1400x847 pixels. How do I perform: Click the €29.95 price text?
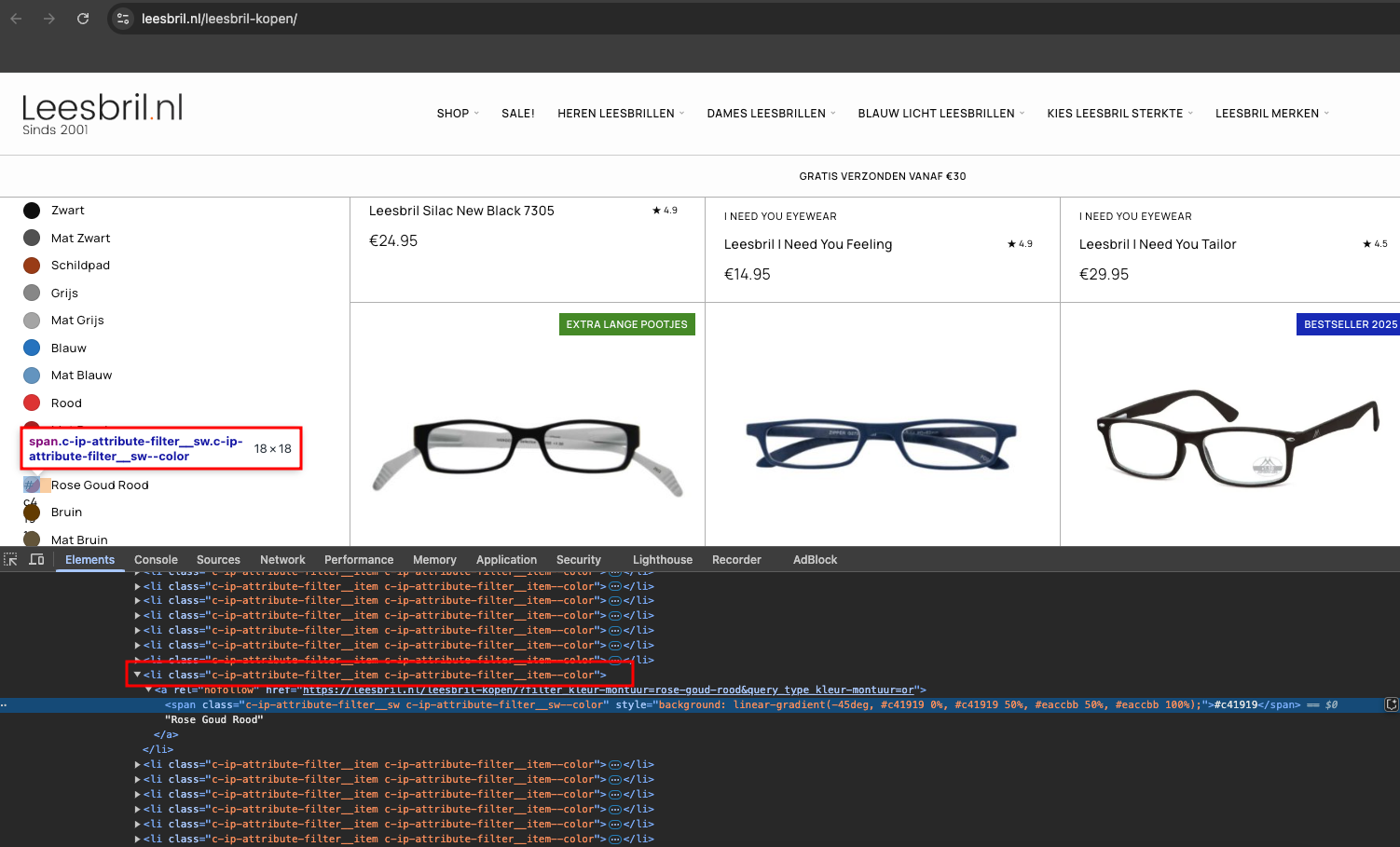pyautogui.click(x=1104, y=274)
